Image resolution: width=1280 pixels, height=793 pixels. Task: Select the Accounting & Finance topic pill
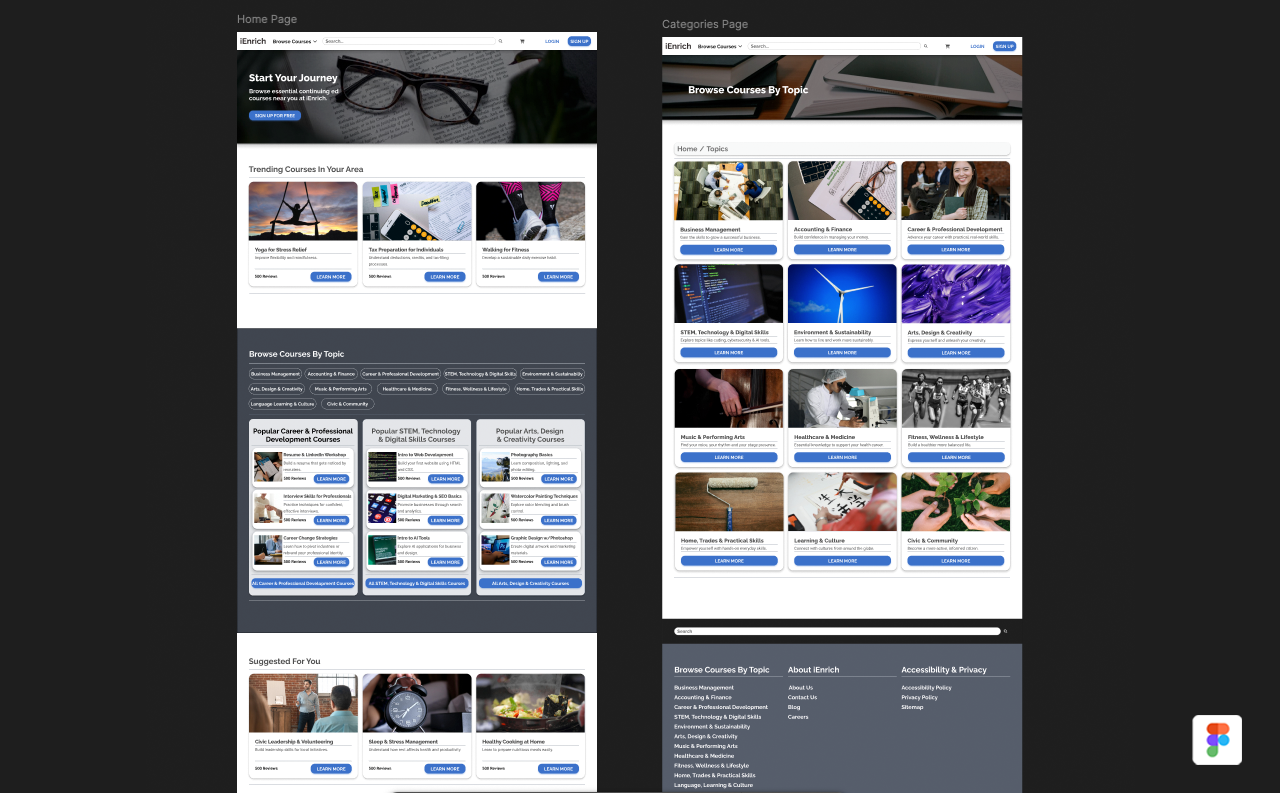pos(331,374)
